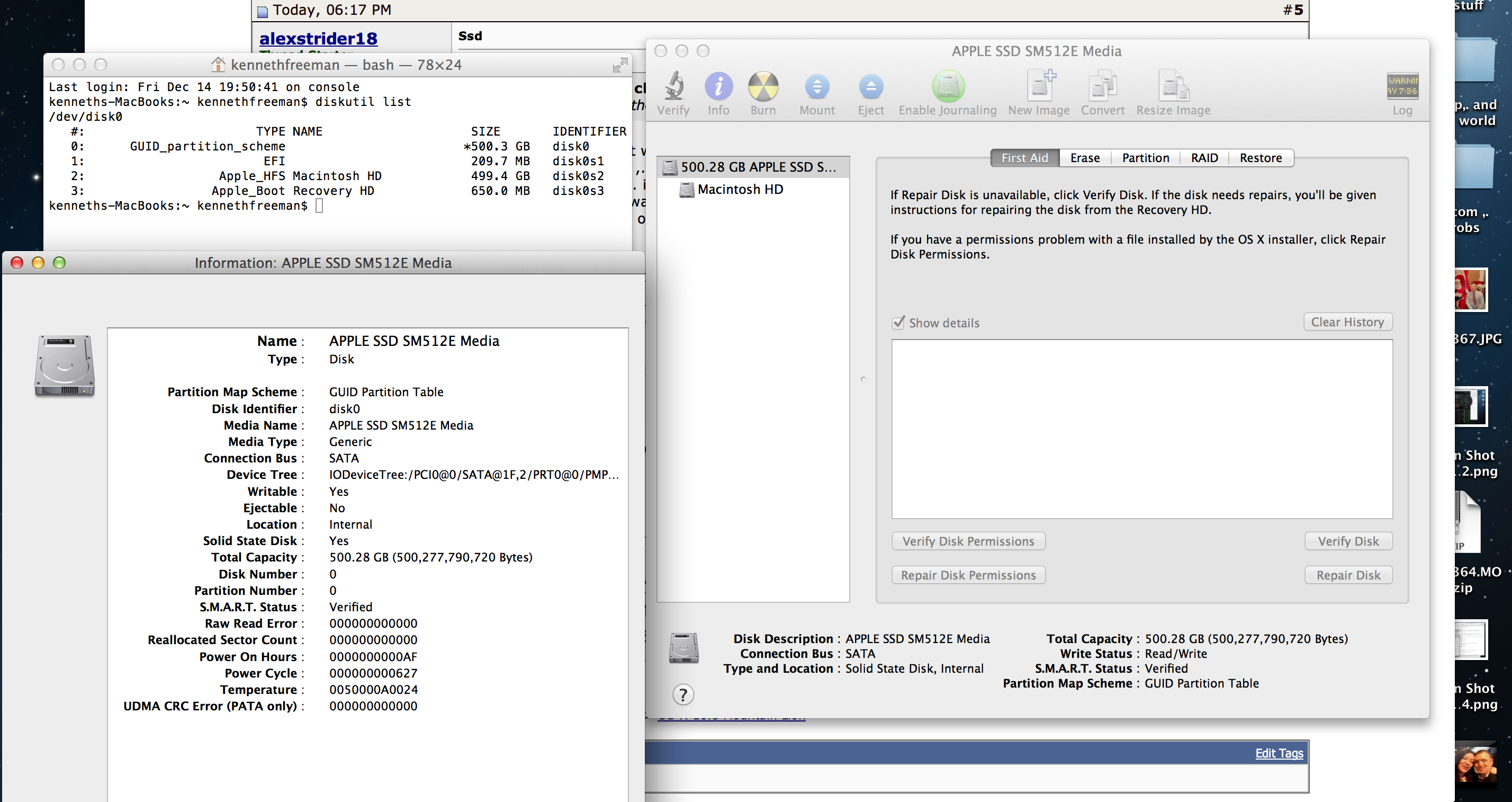Viewport: 1512px width, 802px height.
Task: Select Macintosh HD in sidebar list
Action: [x=753, y=190]
